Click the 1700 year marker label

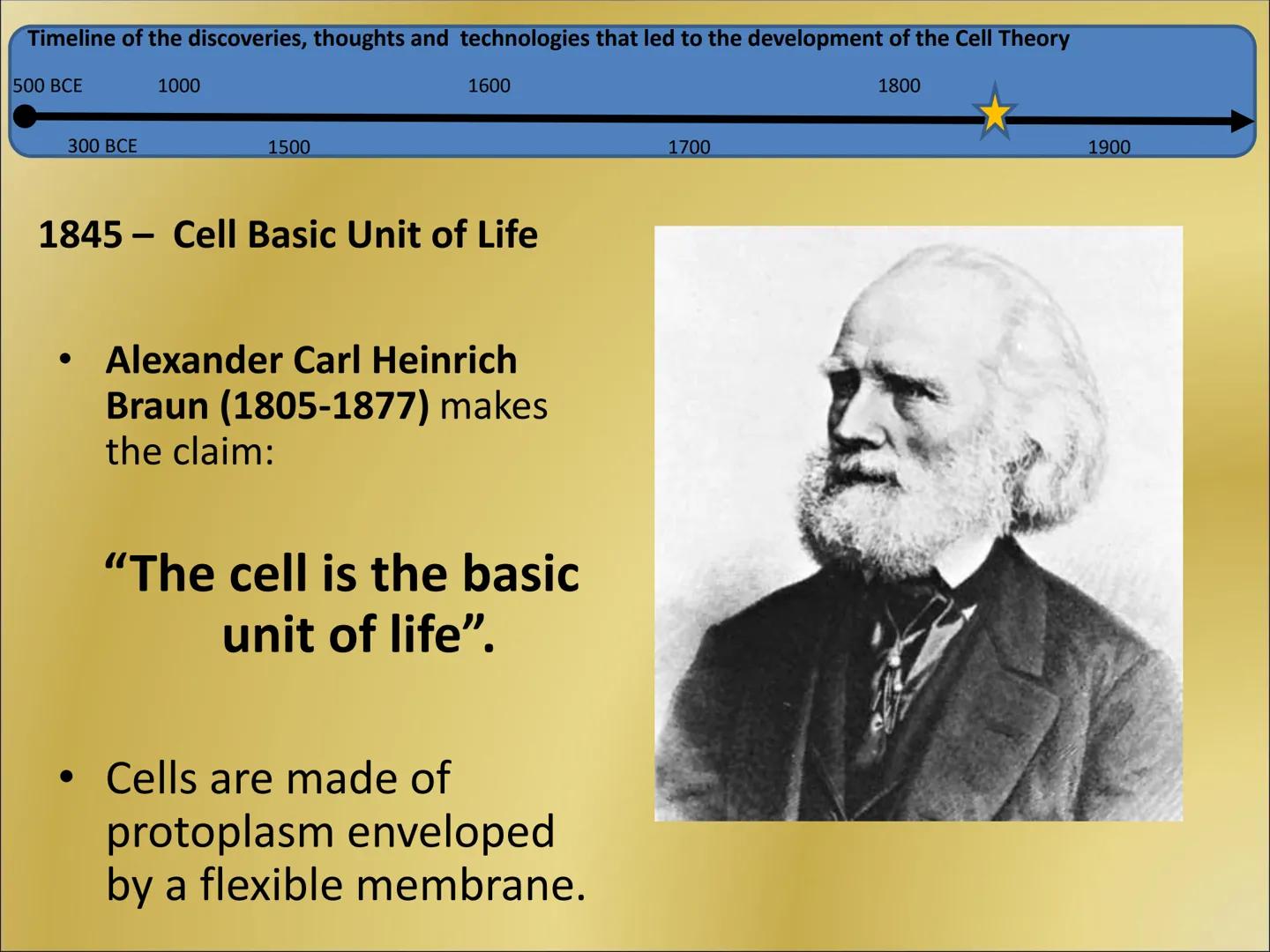click(690, 147)
